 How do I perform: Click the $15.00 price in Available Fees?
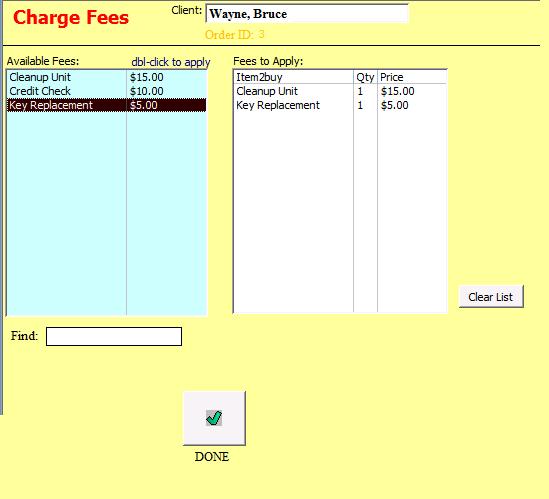[147, 77]
